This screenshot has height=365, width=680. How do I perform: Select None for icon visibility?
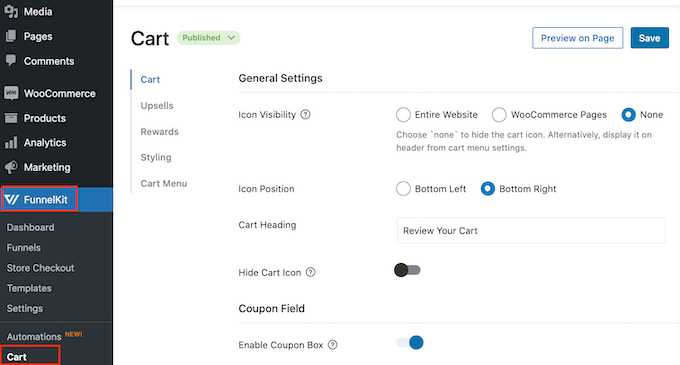(628, 114)
